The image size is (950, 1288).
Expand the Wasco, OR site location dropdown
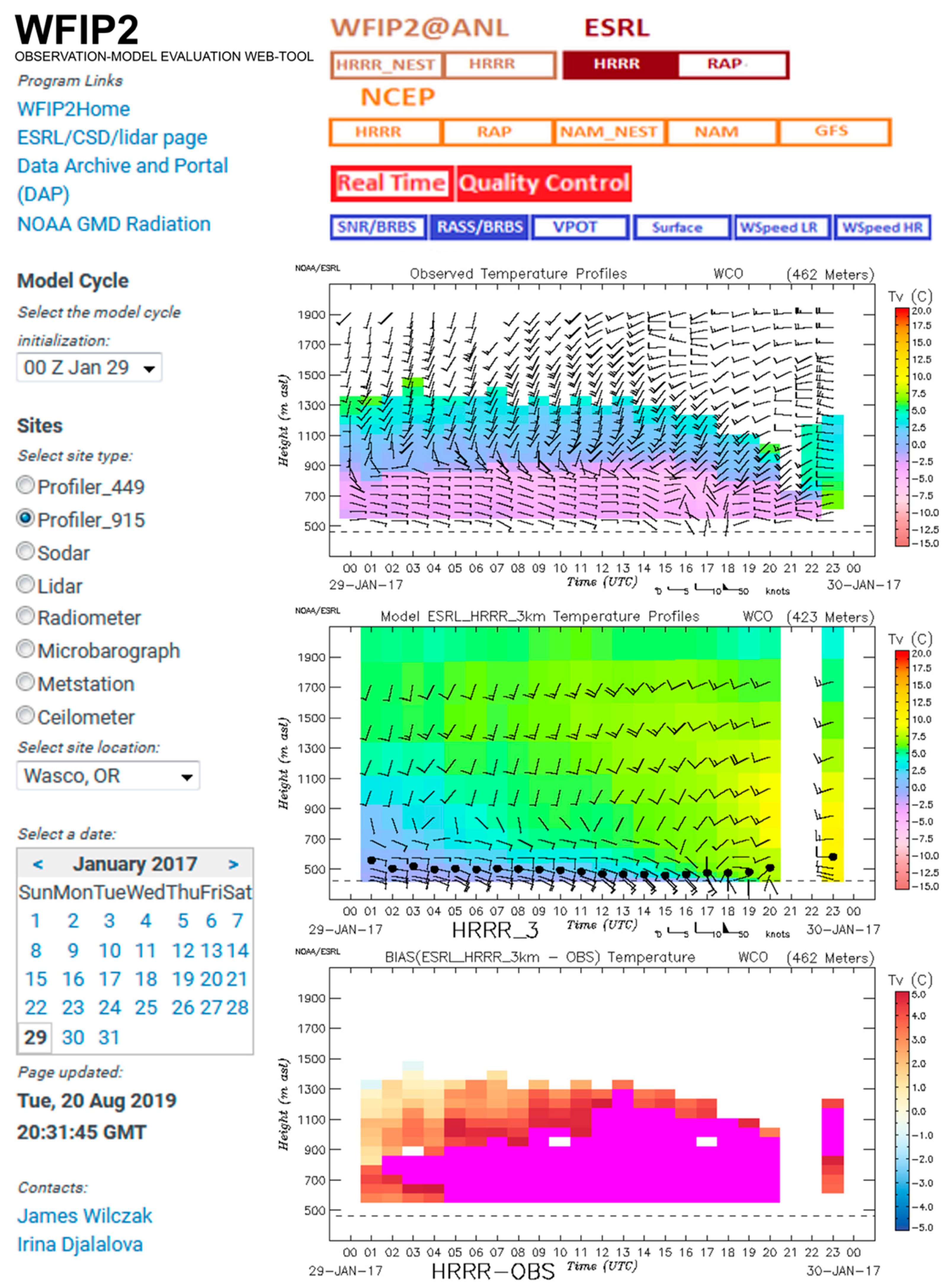(x=108, y=776)
